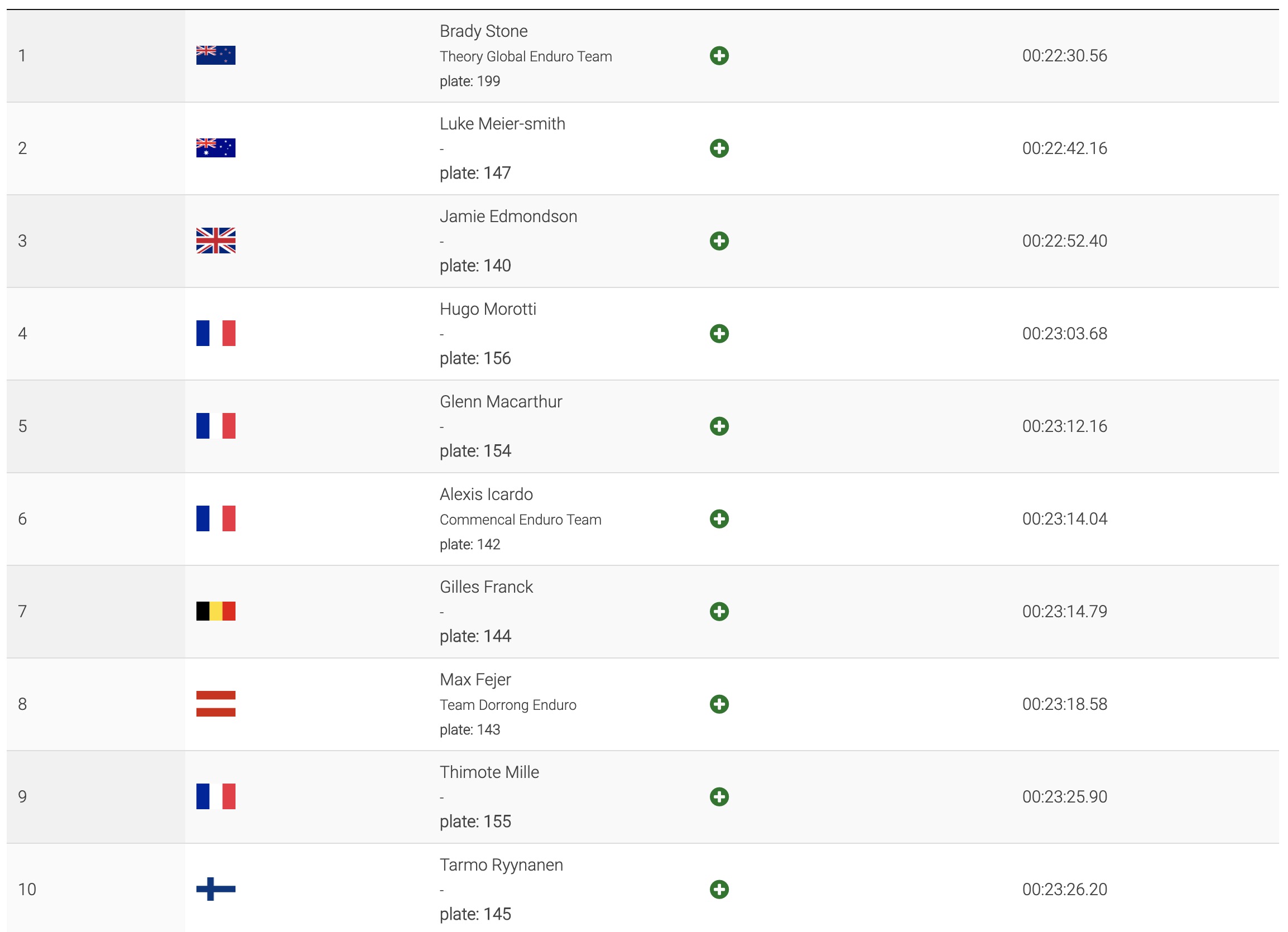1288x932 pixels.
Task: Open Tarmo Ryynanen's plus icon details
Action: [x=719, y=889]
